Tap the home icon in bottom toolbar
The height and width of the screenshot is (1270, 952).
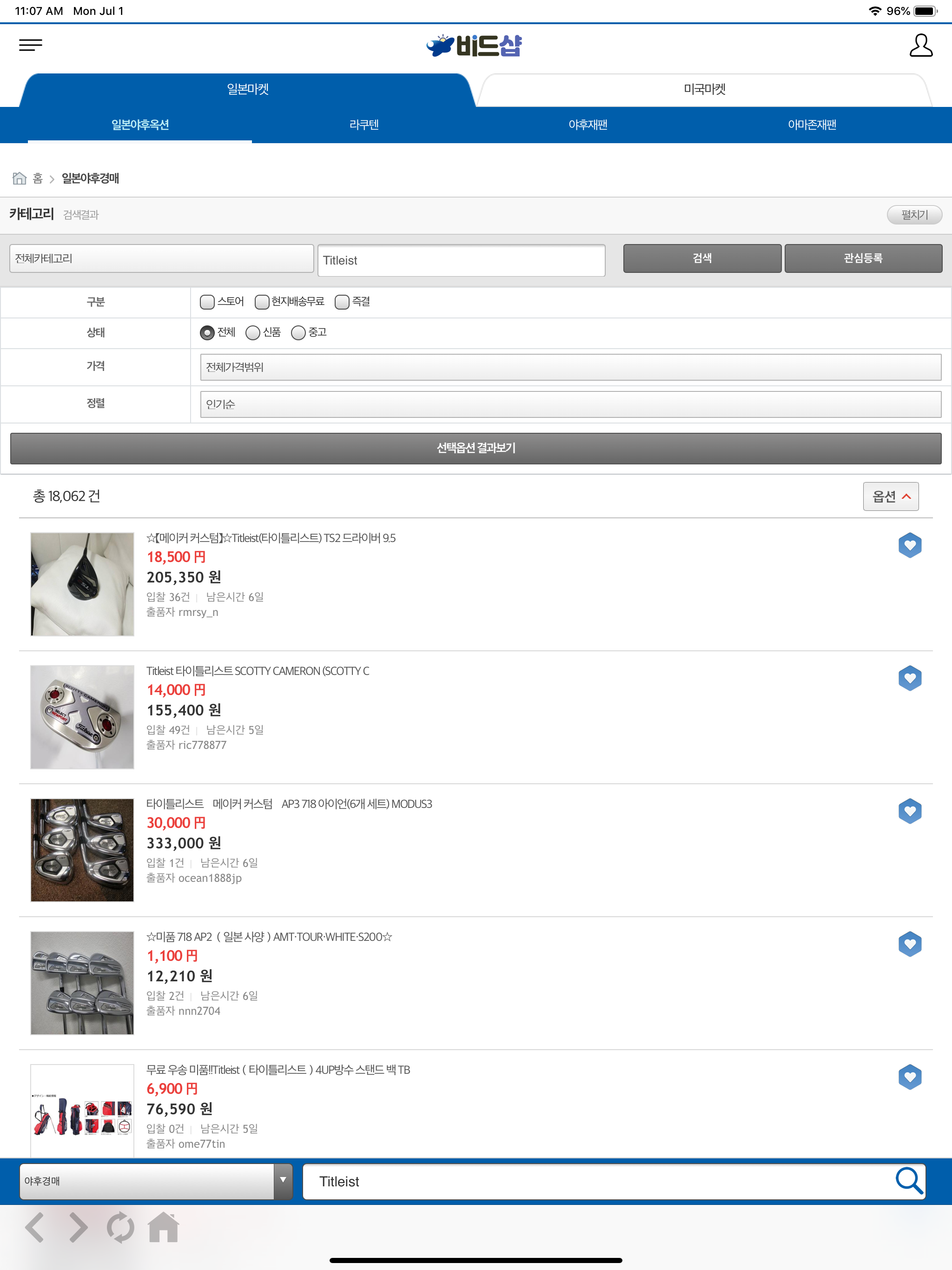click(x=164, y=1227)
